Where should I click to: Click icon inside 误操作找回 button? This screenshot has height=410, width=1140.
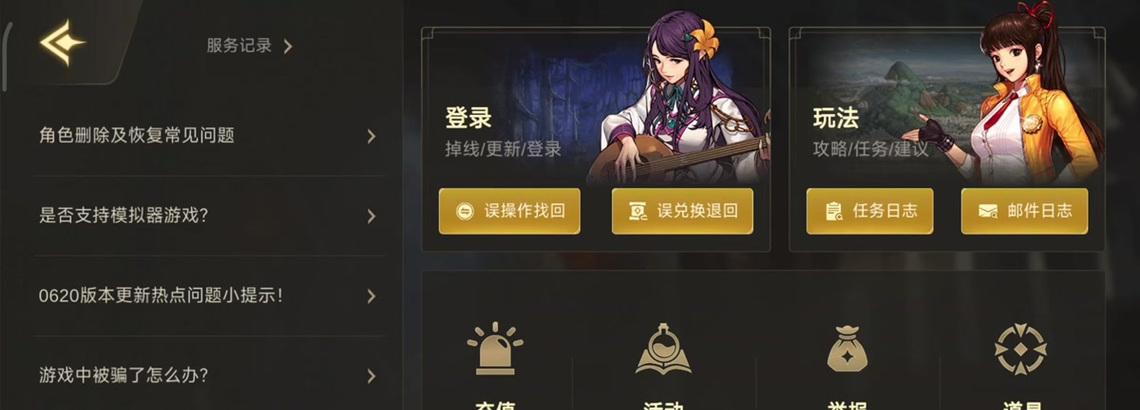coord(465,212)
